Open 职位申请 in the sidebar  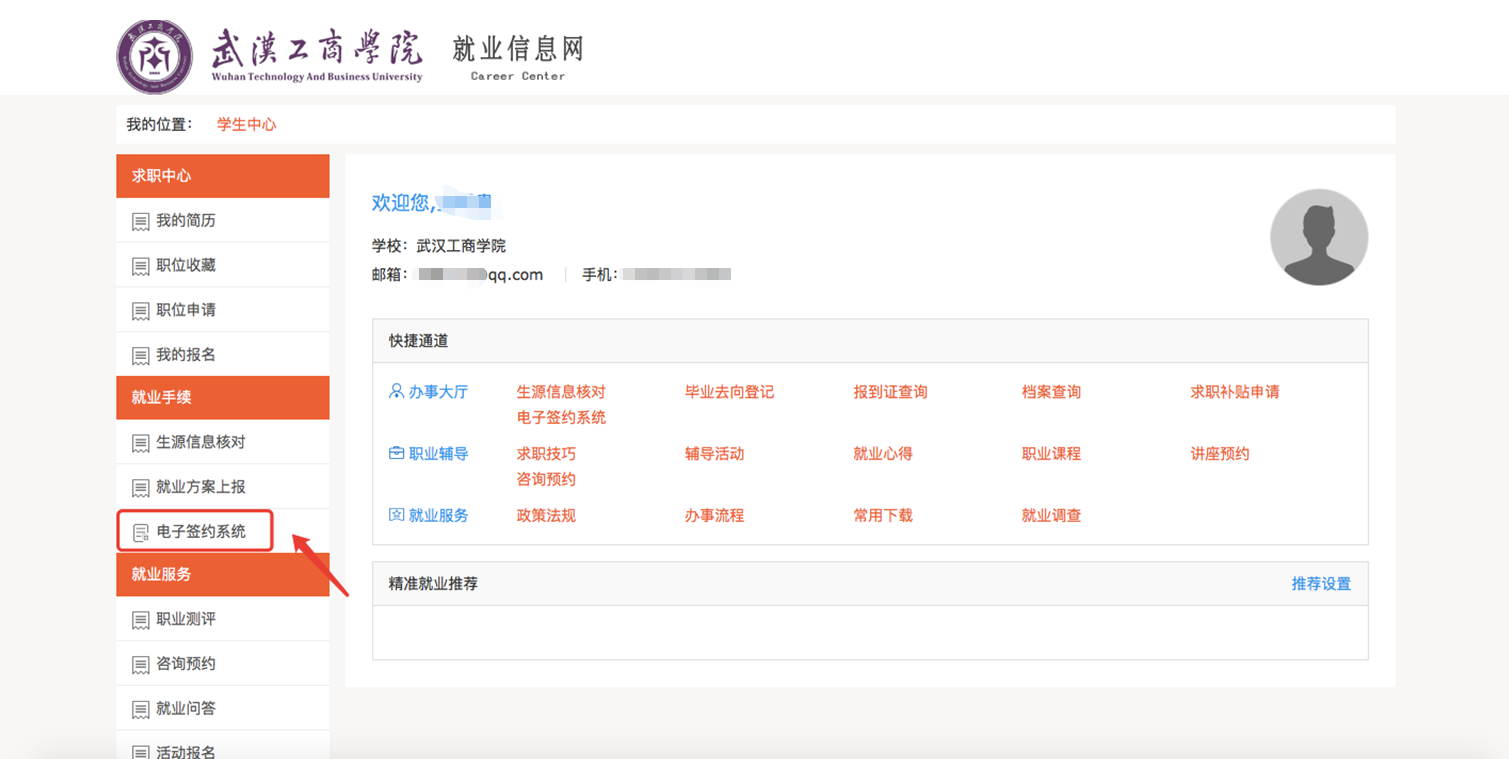click(186, 310)
